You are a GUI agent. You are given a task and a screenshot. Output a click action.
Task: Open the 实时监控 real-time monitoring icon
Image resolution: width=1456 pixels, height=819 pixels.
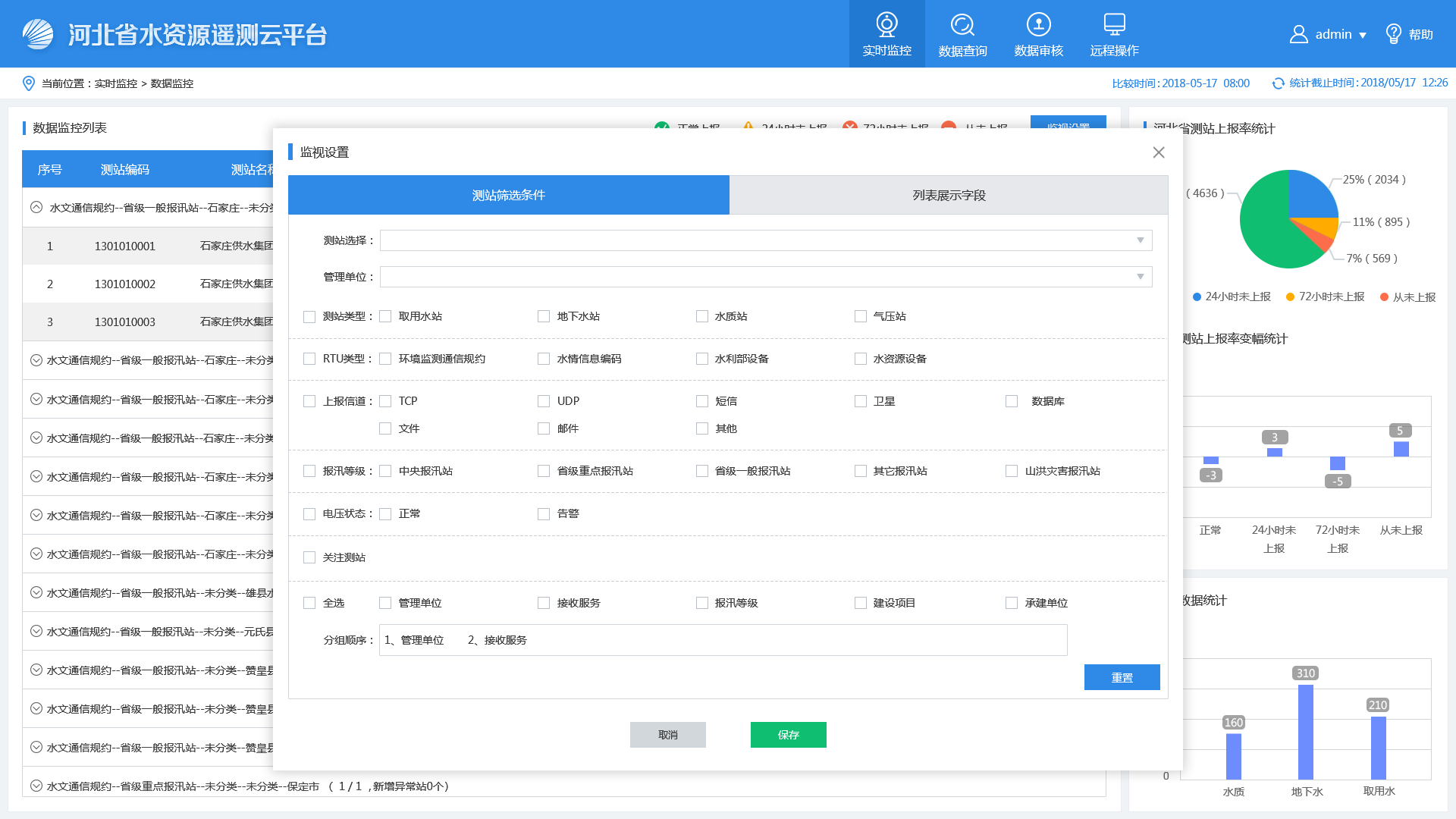pyautogui.click(x=886, y=24)
